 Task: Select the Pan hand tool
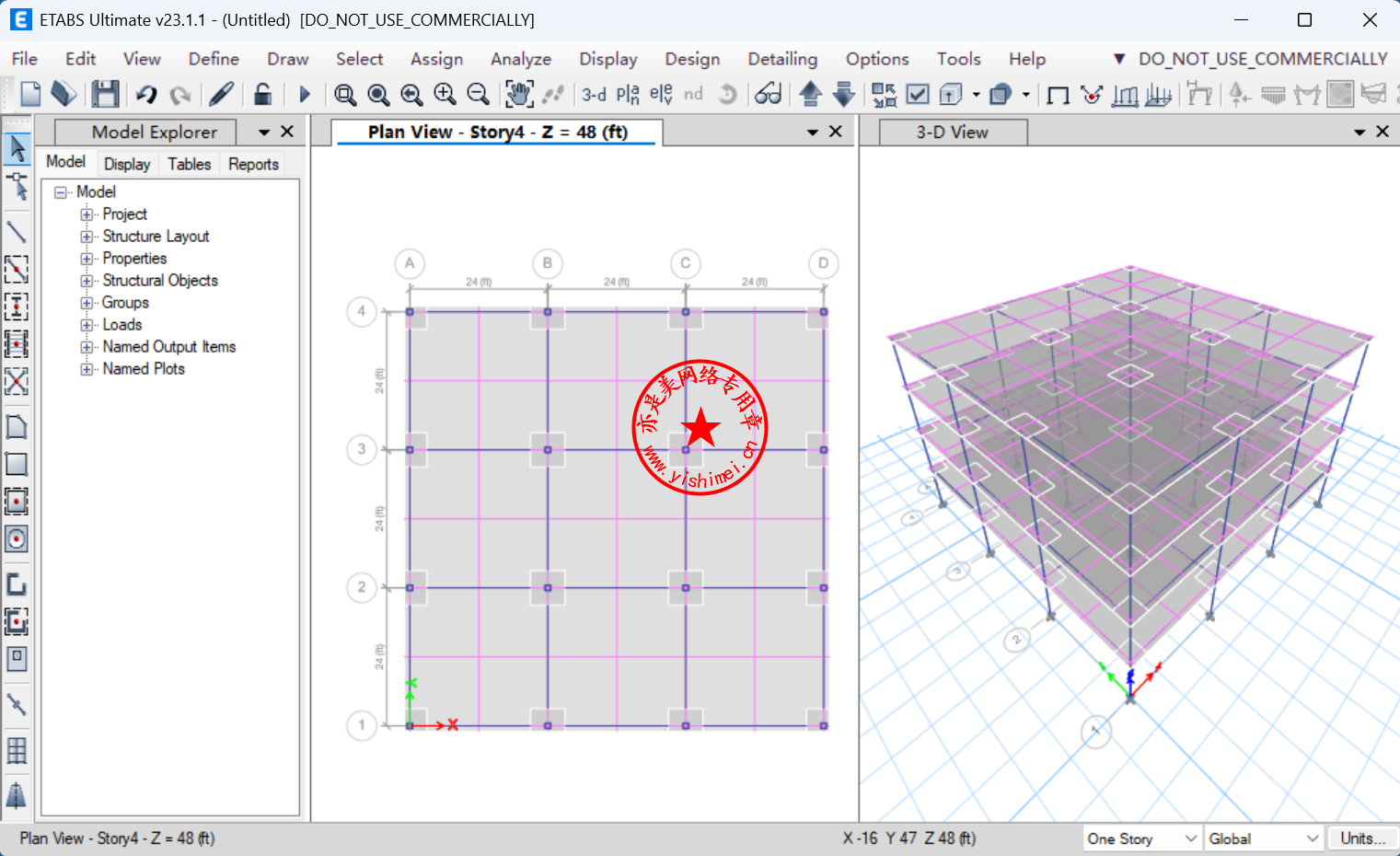coord(519,94)
